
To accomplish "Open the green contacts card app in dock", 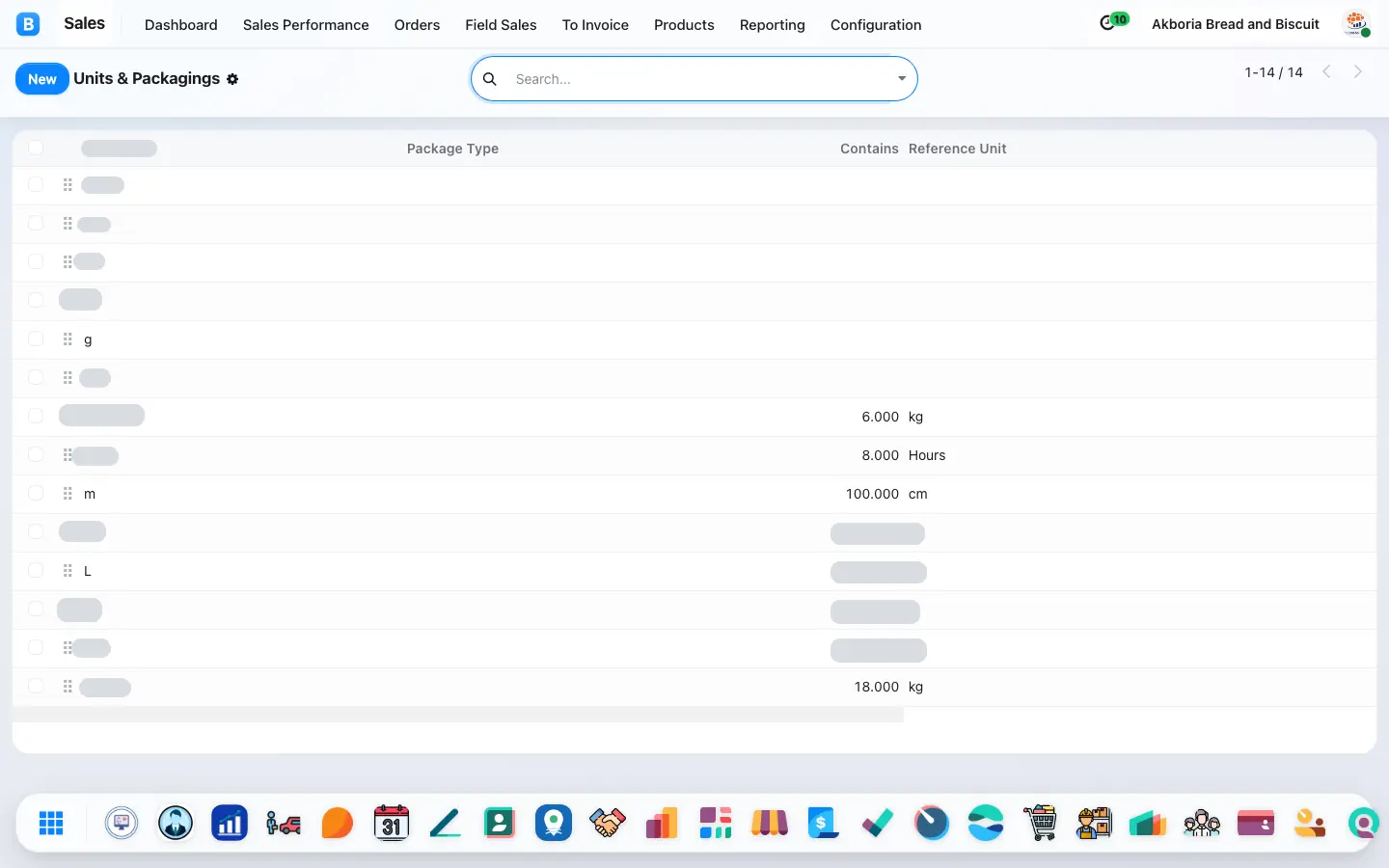I will pos(500,823).
